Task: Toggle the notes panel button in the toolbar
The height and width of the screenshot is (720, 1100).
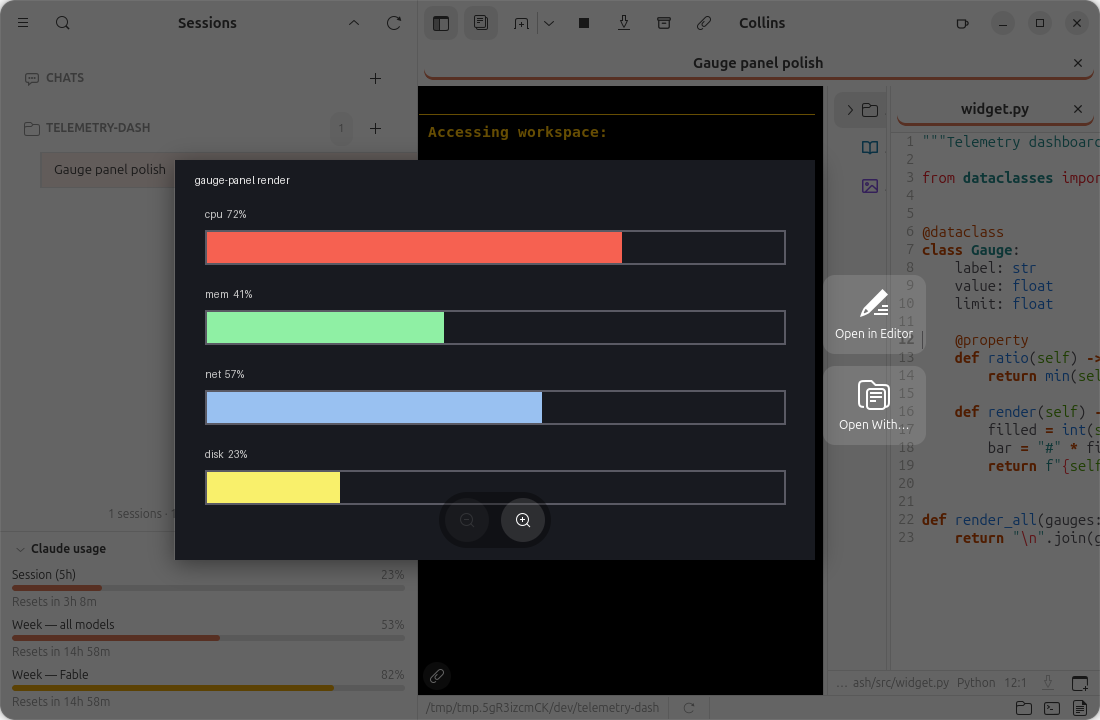Action: click(481, 23)
